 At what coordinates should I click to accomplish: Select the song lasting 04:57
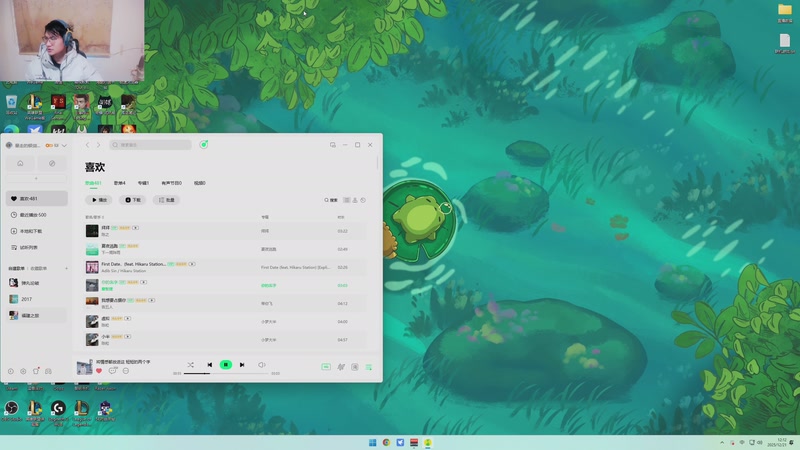pyautogui.click(x=226, y=340)
